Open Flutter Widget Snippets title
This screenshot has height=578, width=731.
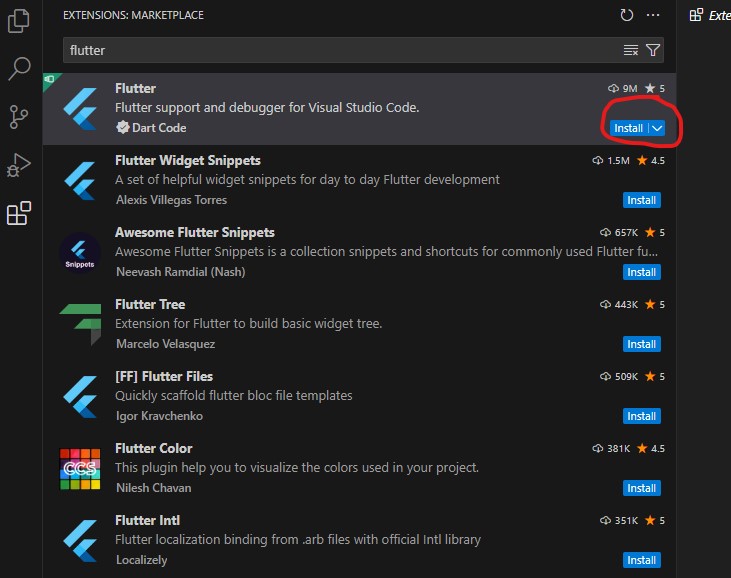188,160
